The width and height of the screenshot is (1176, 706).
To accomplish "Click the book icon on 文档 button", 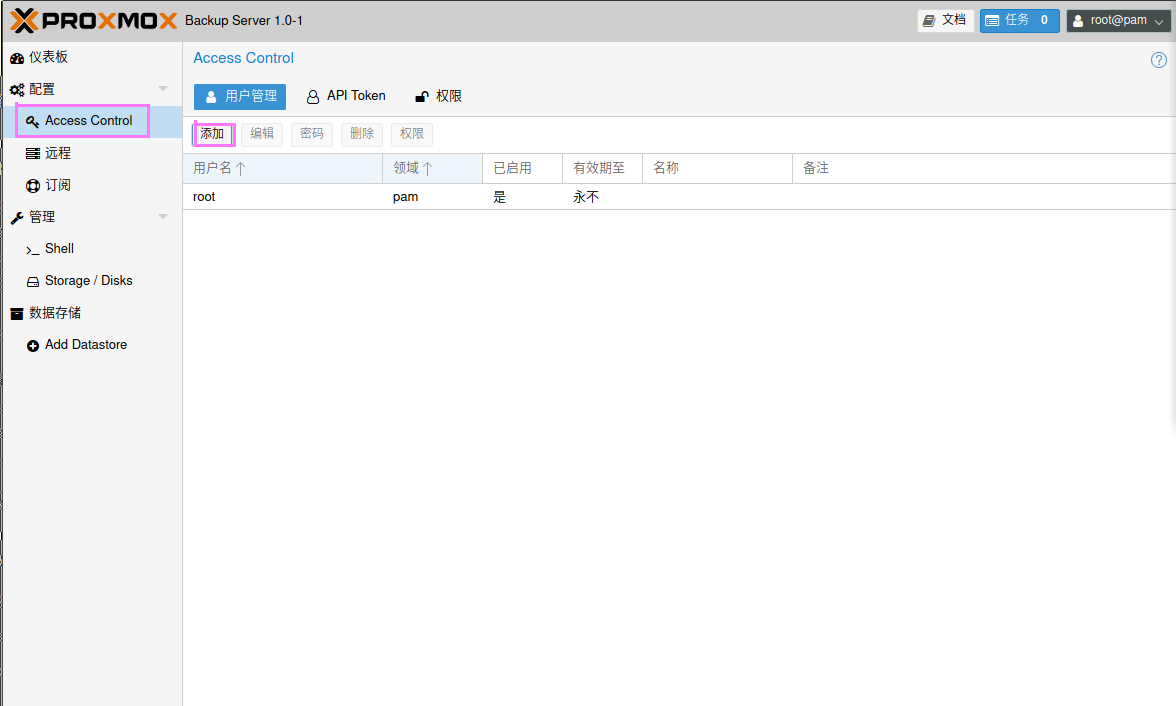I will 928,21.
